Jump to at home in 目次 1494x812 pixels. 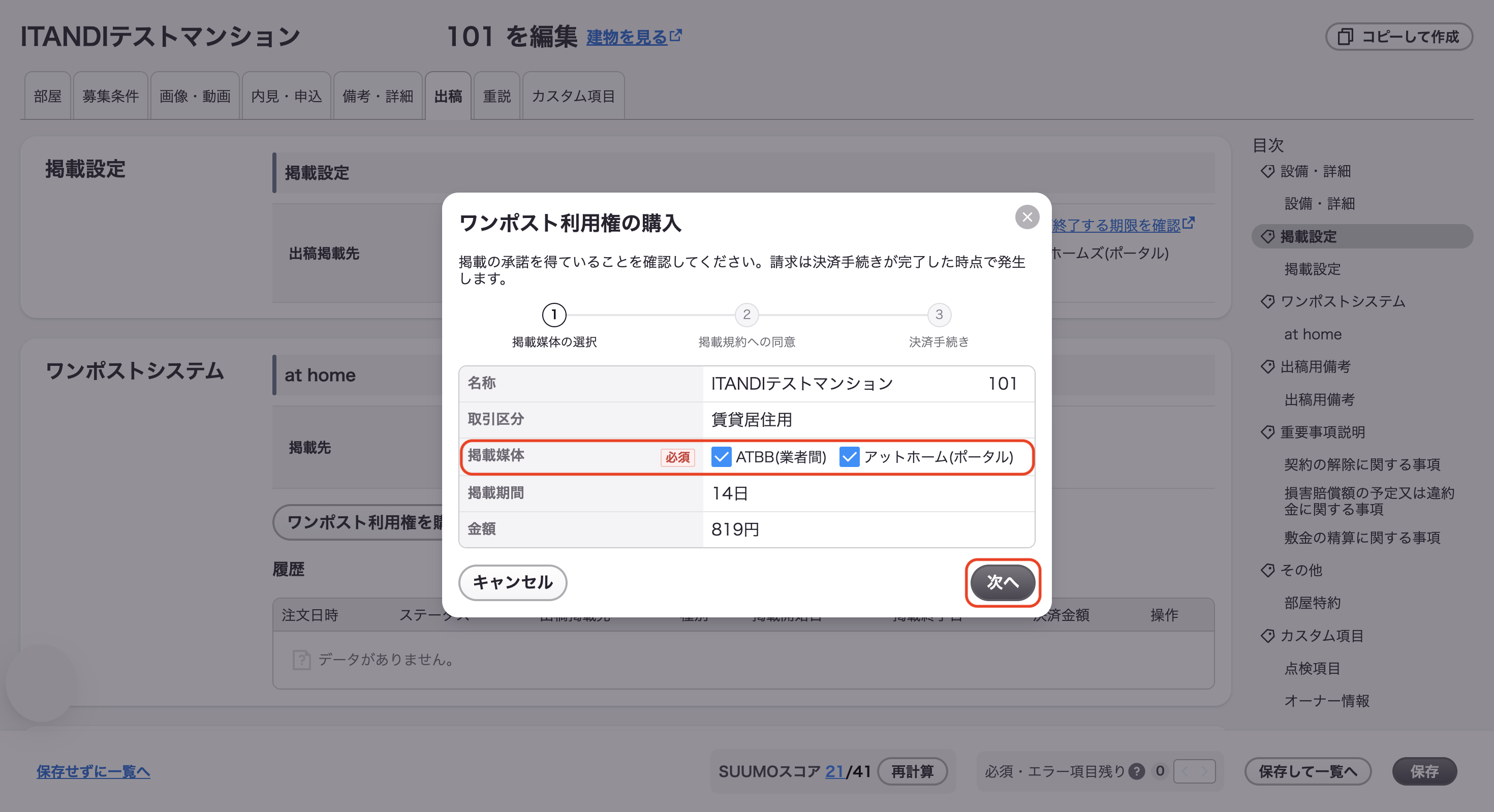coord(1313,334)
